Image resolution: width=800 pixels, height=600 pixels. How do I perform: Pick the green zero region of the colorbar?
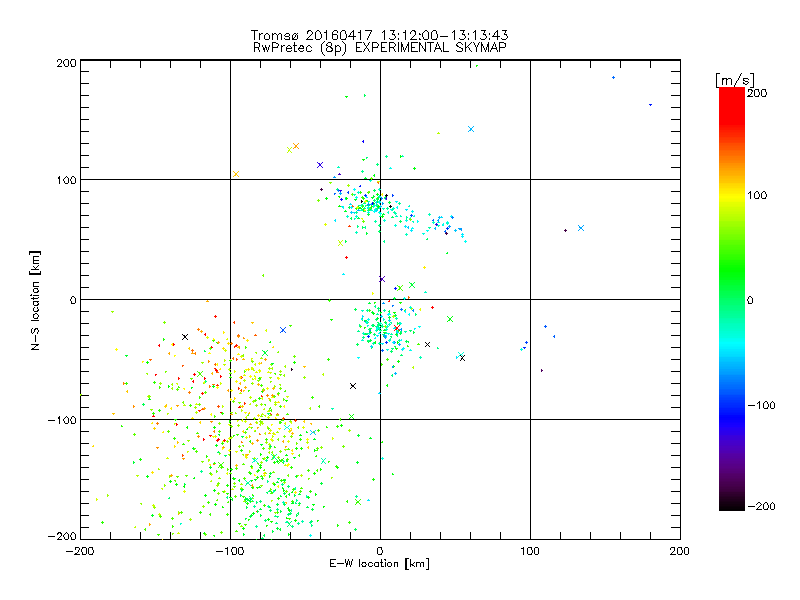tap(732, 300)
